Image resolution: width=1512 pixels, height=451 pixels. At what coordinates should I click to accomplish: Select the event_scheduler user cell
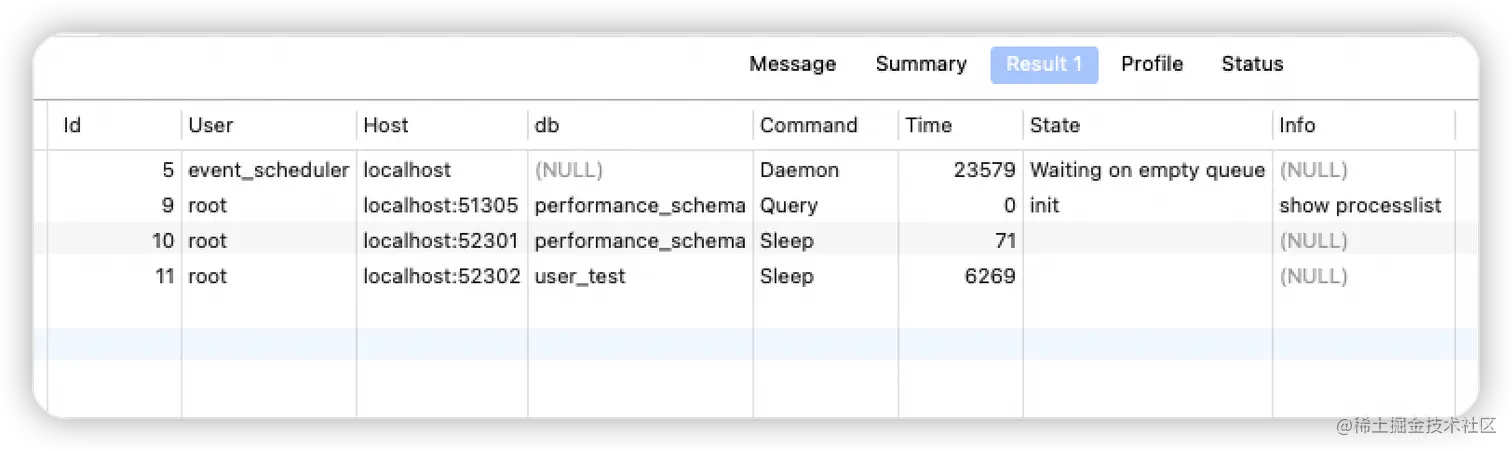[x=269, y=170]
